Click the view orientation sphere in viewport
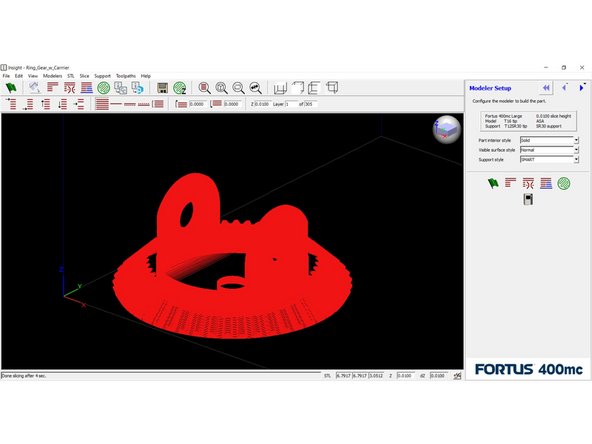The width and height of the screenshot is (592, 444). [x=447, y=130]
